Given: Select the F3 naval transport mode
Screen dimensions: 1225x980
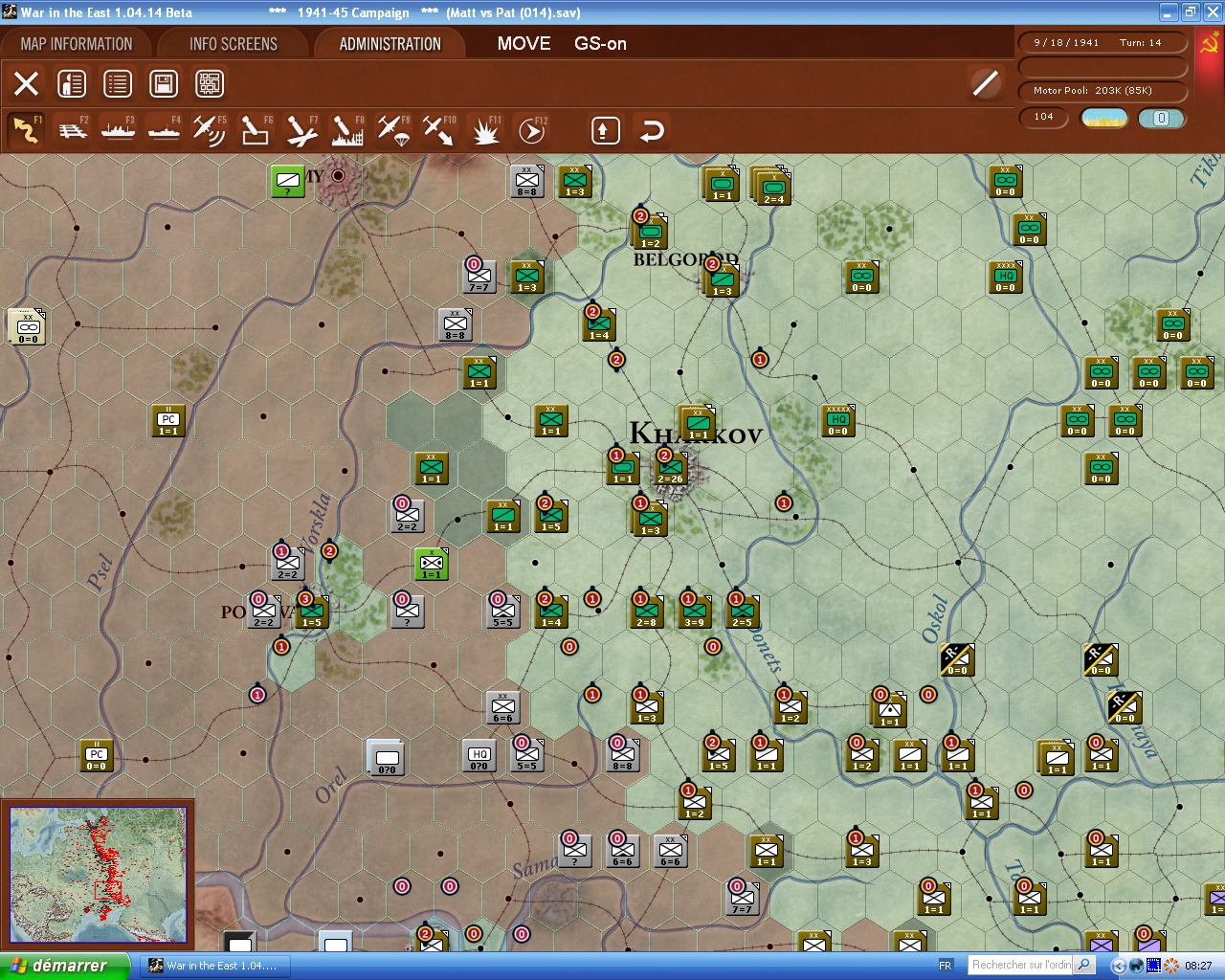Looking at the screenshot, I should [119, 130].
